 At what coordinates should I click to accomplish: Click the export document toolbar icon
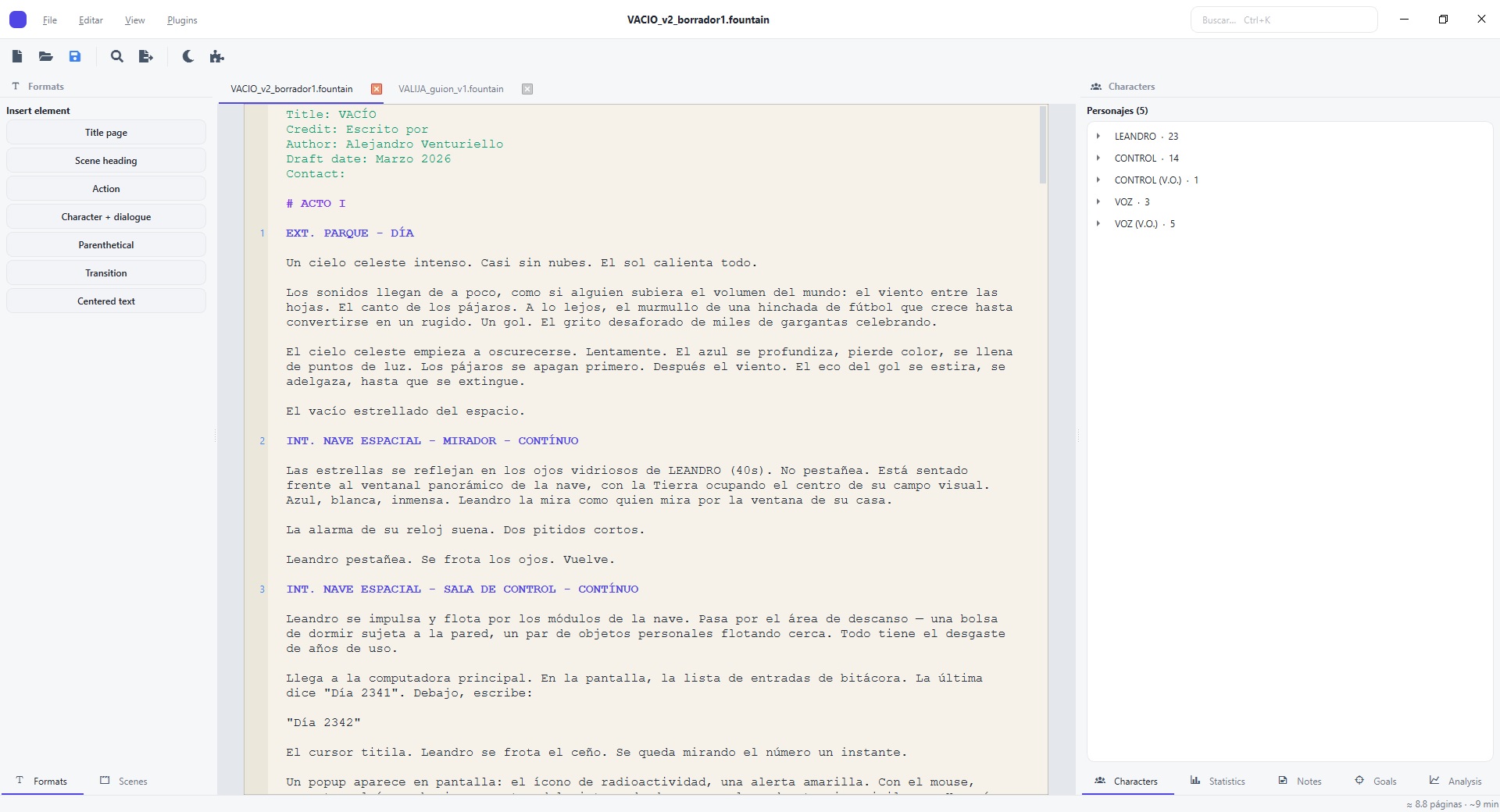pyautogui.click(x=146, y=56)
